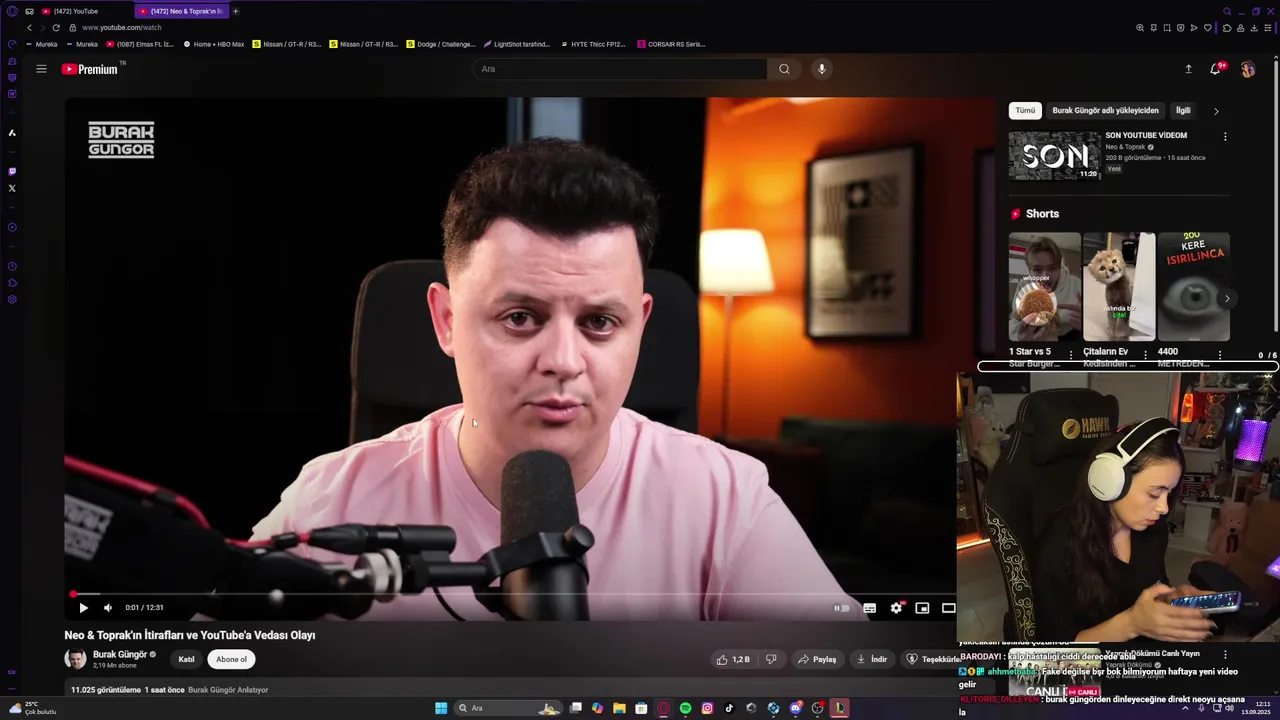Viewport: 1280px width, 720px height.
Task: Open Burak Güngör channel avatar
Action: coord(75,658)
